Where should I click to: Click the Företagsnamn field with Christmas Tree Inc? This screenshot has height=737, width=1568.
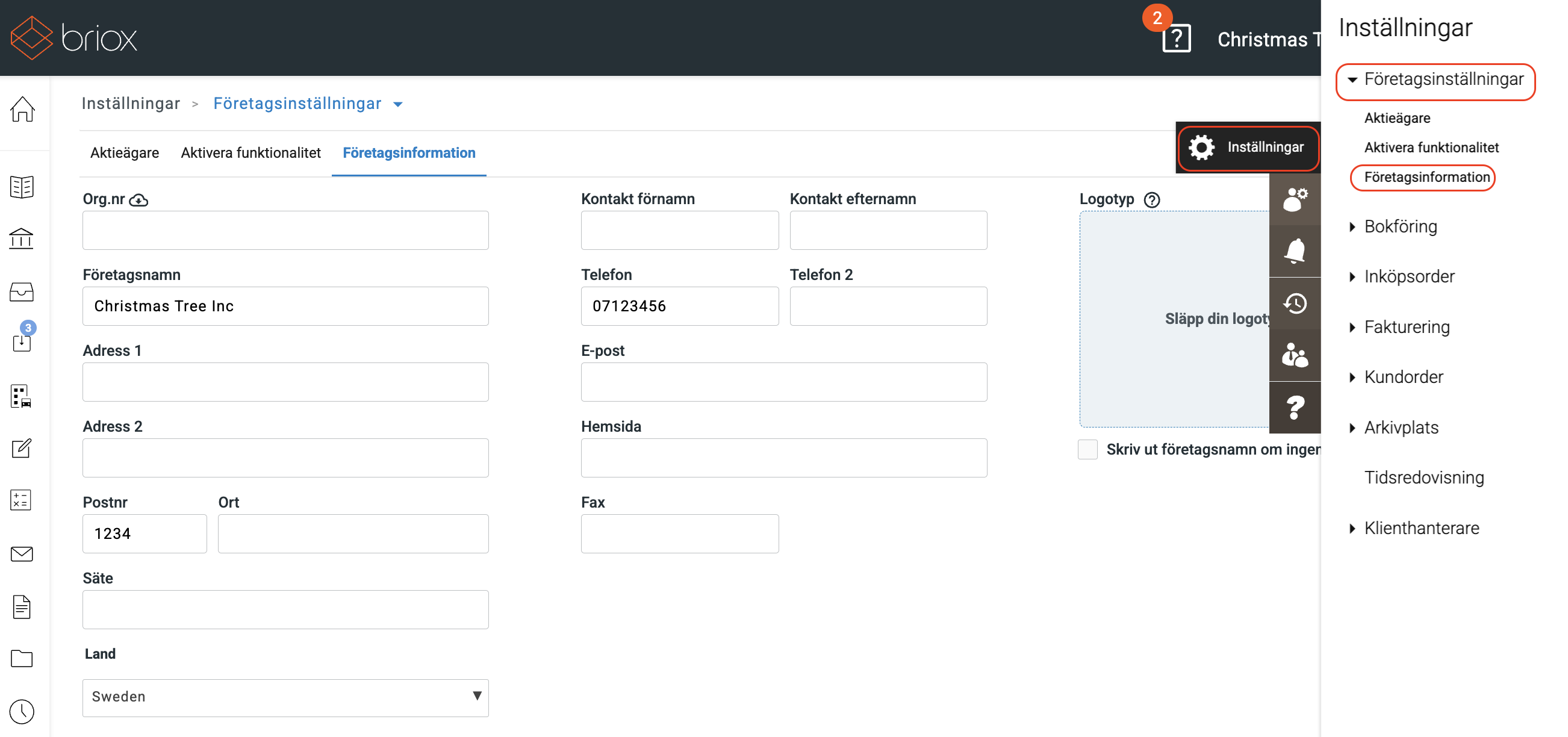tap(285, 306)
